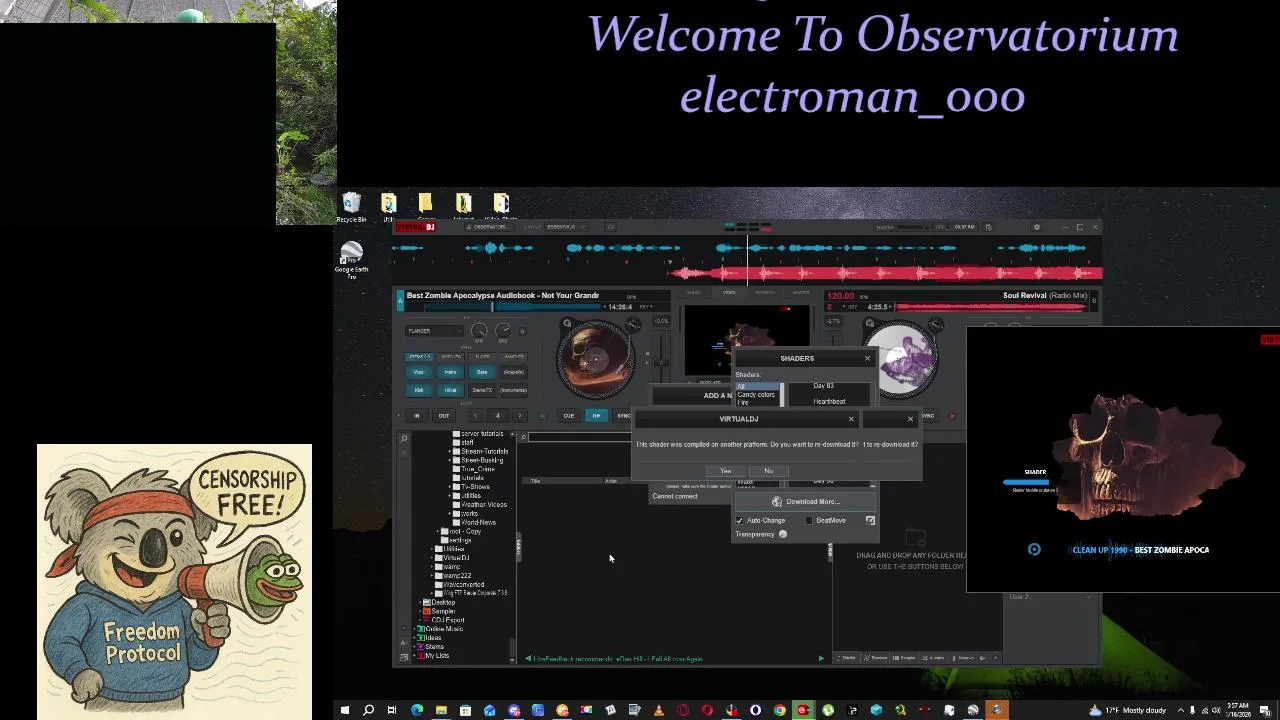Click the browser search input field
This screenshot has height=720, width=1280.
tap(580, 437)
